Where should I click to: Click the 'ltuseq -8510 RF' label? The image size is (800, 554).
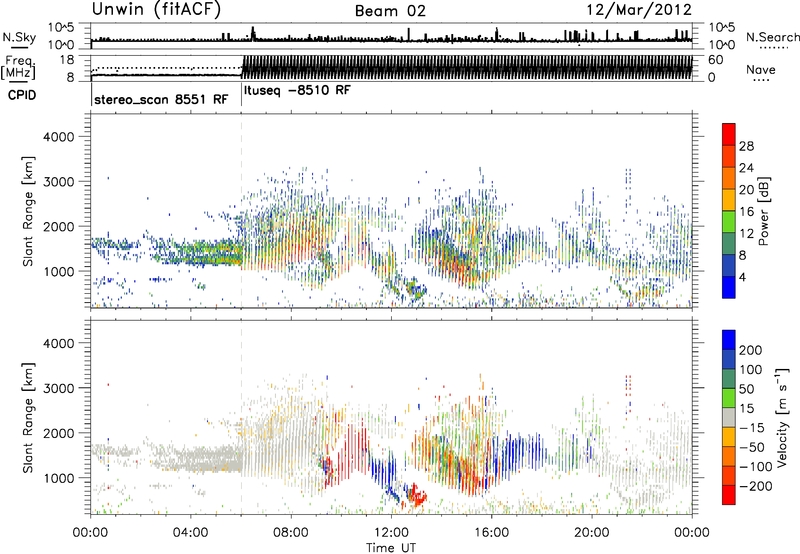[297, 91]
